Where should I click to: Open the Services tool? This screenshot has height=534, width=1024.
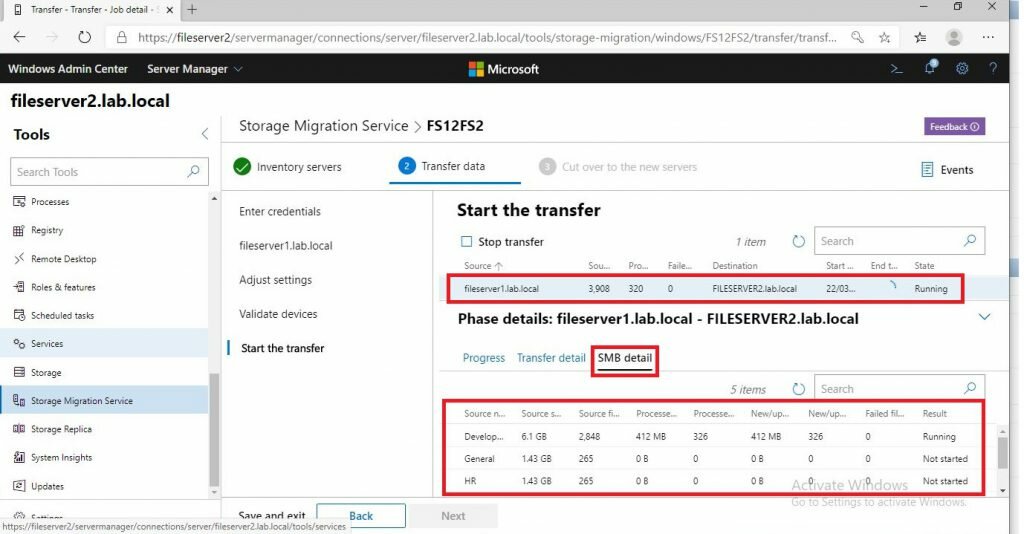pyautogui.click(x=47, y=343)
